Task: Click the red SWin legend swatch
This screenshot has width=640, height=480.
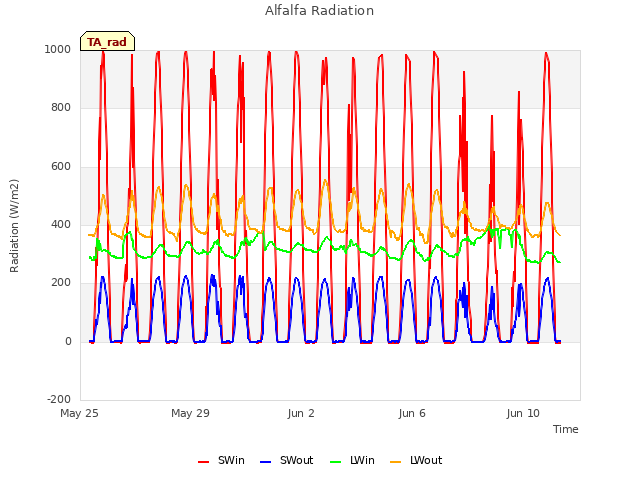Action: 203,462
